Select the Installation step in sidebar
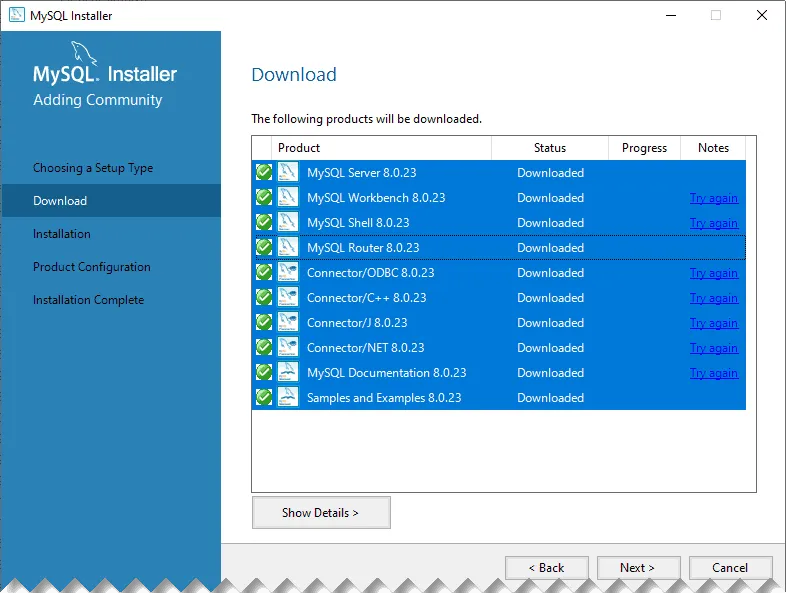The width and height of the screenshot is (786, 593). pos(62,234)
